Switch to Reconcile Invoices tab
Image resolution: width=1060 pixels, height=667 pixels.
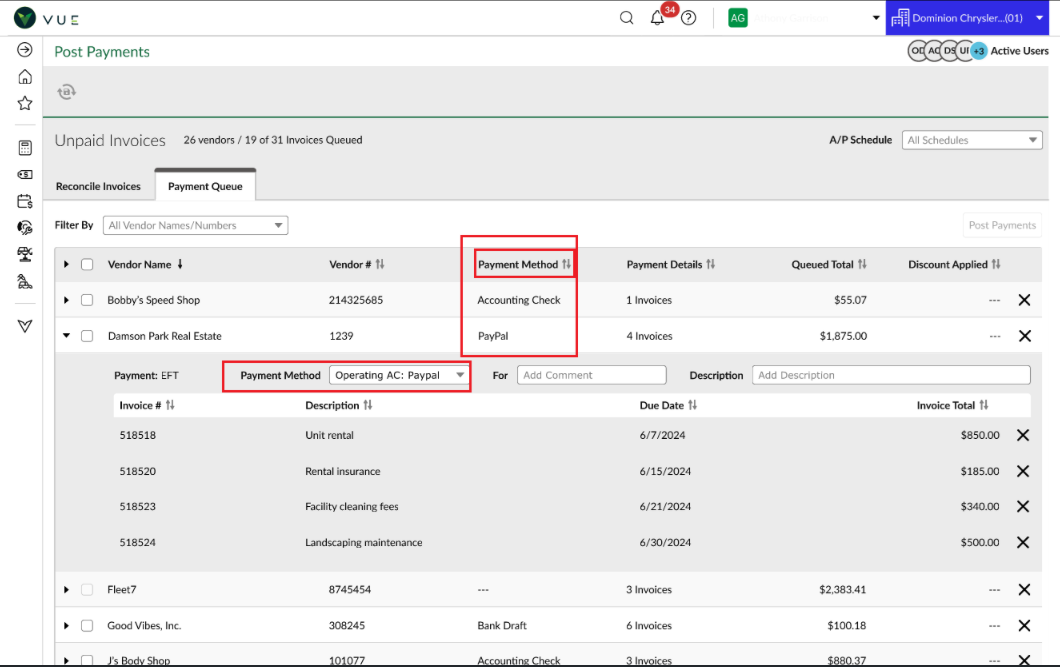tap(98, 186)
